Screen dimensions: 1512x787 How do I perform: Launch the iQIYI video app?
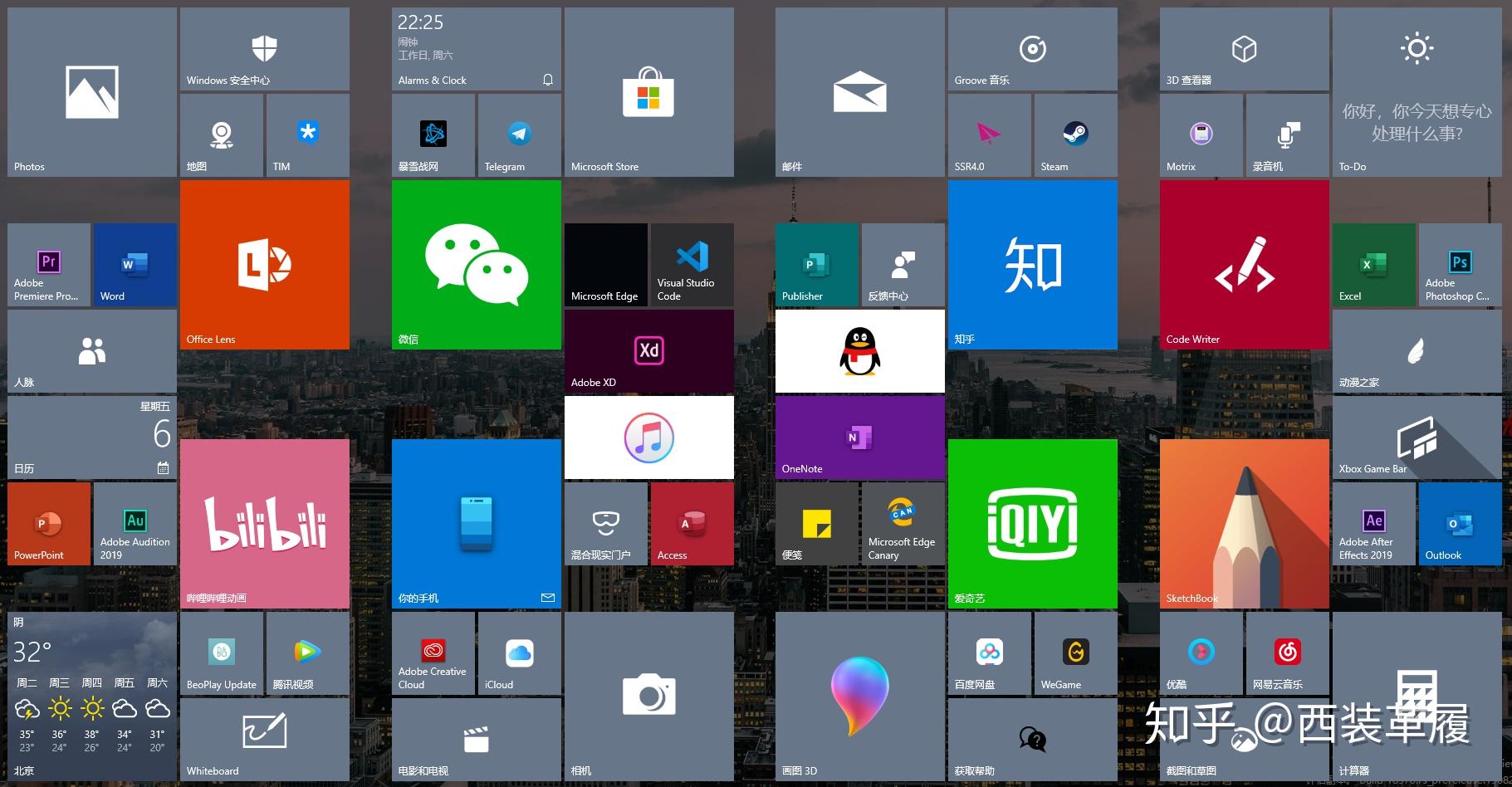(1032, 523)
